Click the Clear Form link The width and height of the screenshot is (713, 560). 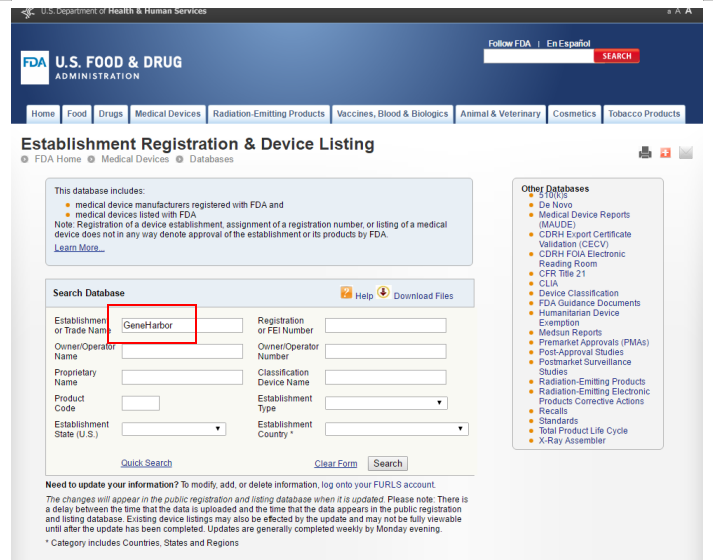tap(335, 464)
